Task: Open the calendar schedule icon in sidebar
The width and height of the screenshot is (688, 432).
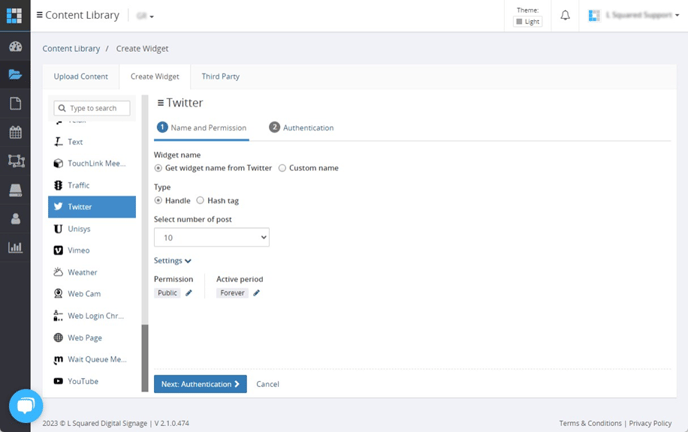Action: tap(15, 132)
